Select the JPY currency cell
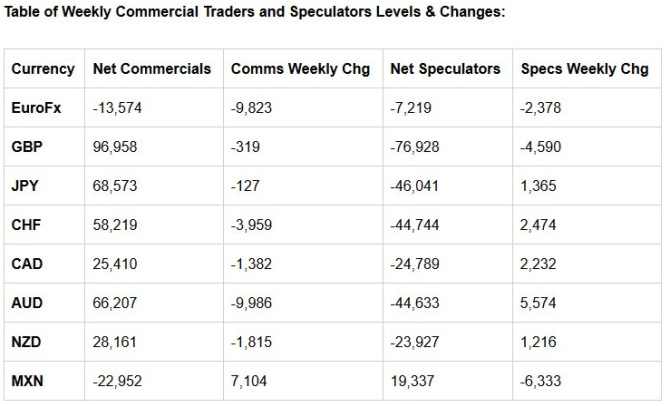 point(25,186)
